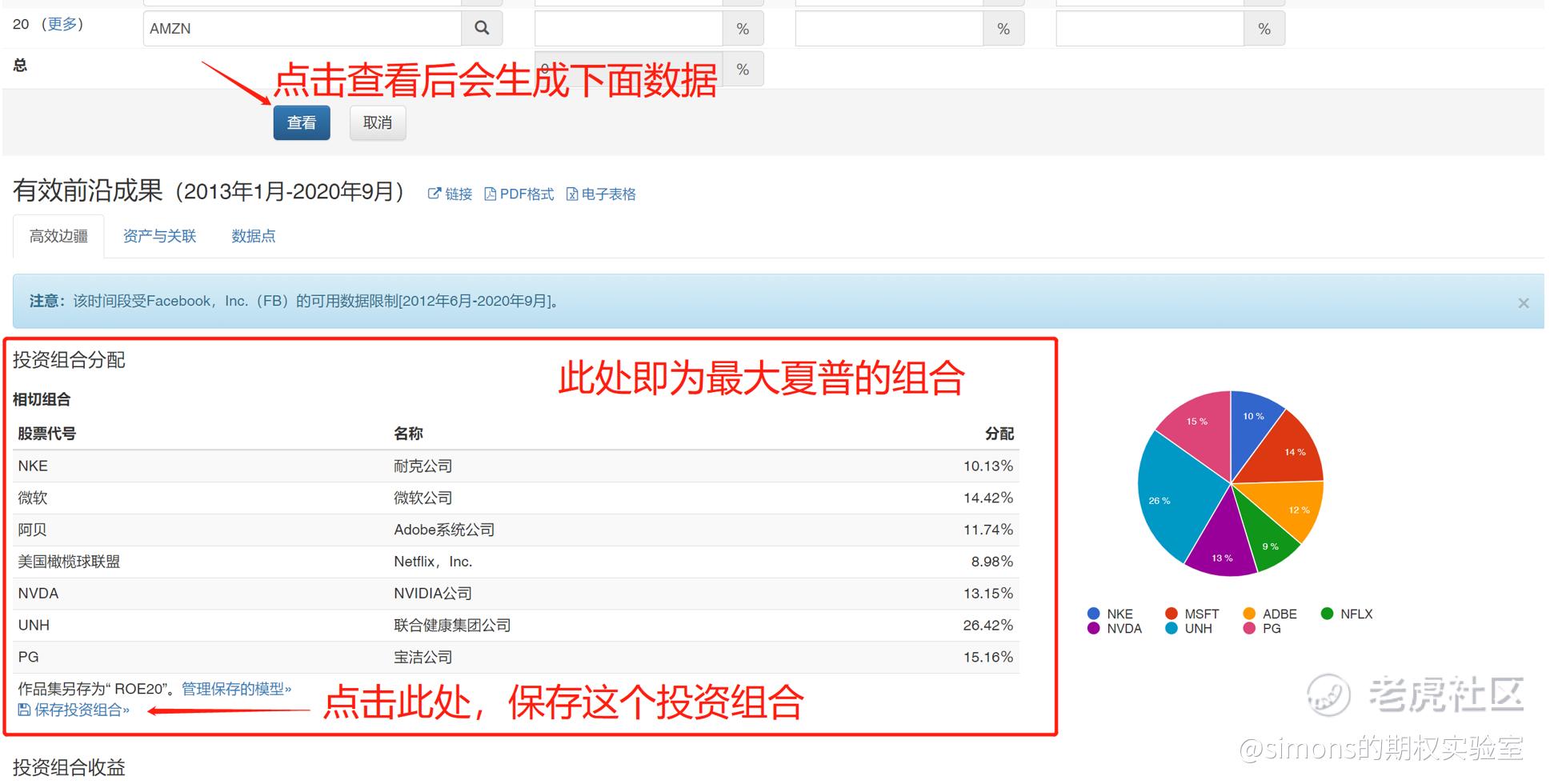The image size is (1554, 784).
Task: Click the blue 查看 button
Action: pos(302,122)
